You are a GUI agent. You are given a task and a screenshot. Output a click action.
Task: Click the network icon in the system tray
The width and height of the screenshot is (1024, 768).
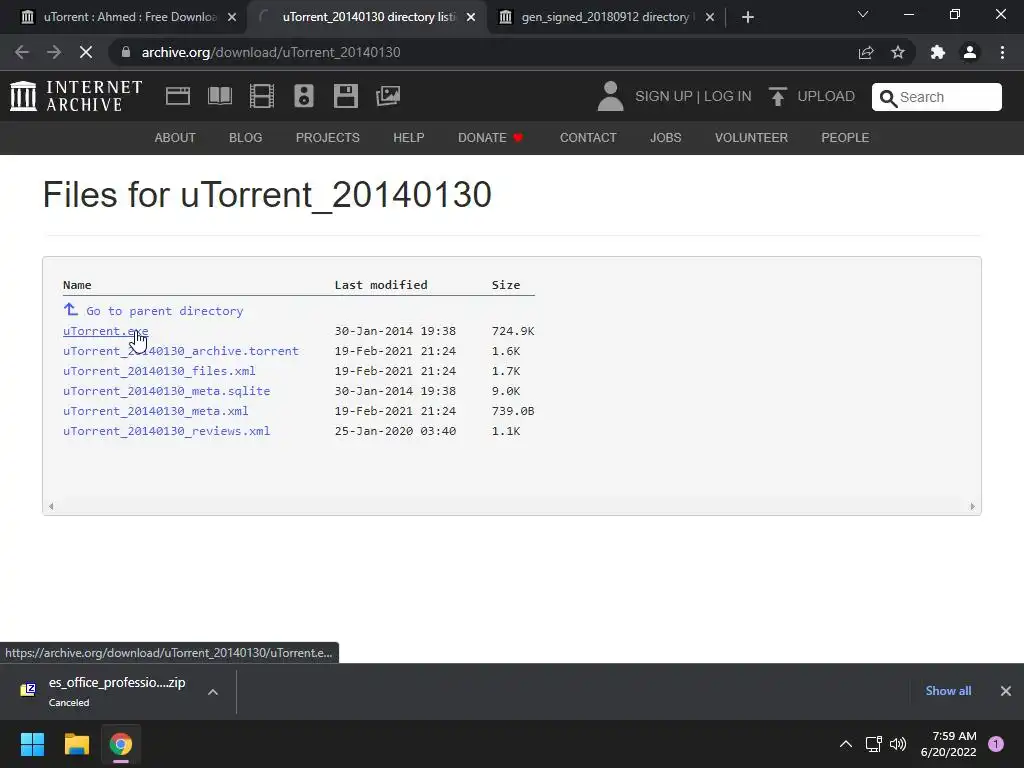point(873,744)
